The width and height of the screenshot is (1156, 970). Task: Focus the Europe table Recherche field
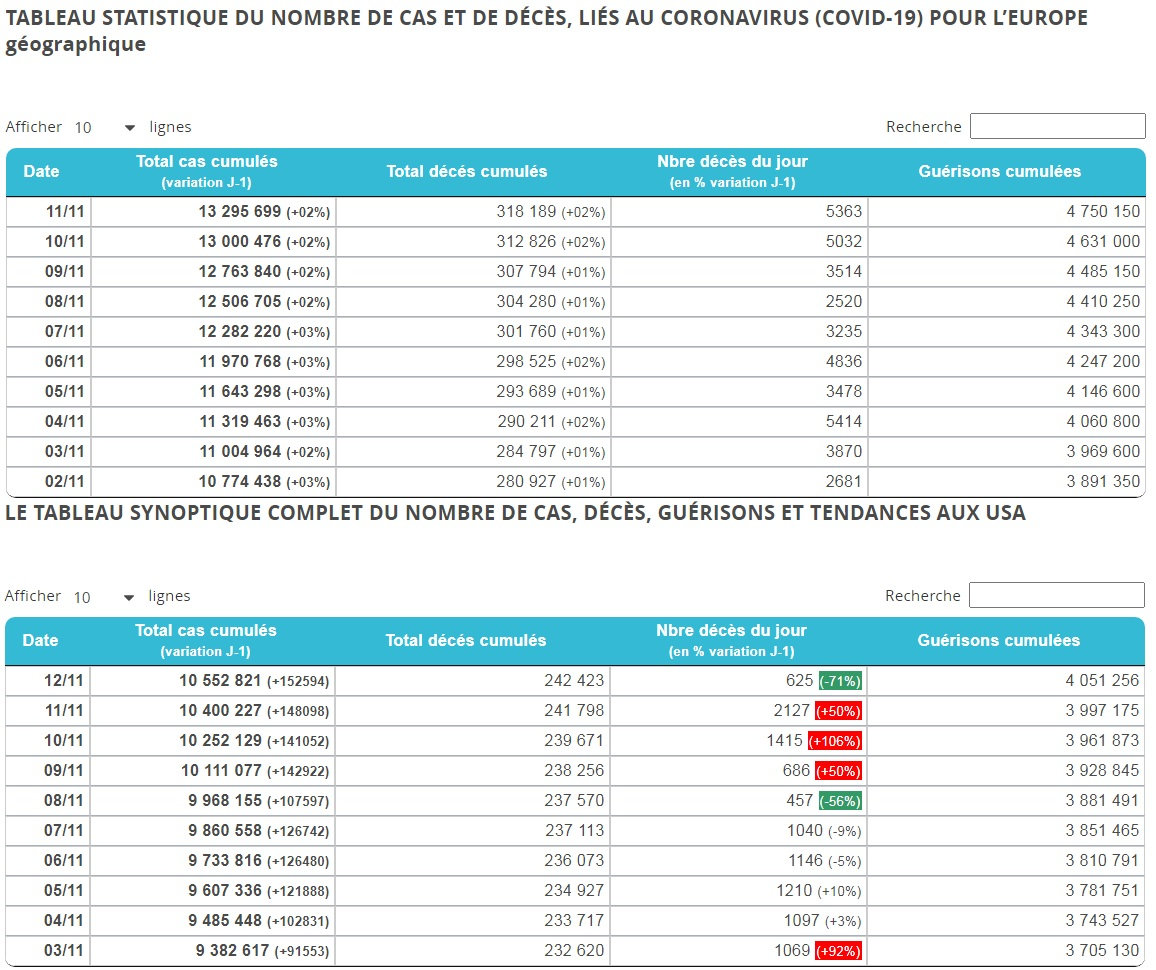pyautogui.click(x=1057, y=126)
